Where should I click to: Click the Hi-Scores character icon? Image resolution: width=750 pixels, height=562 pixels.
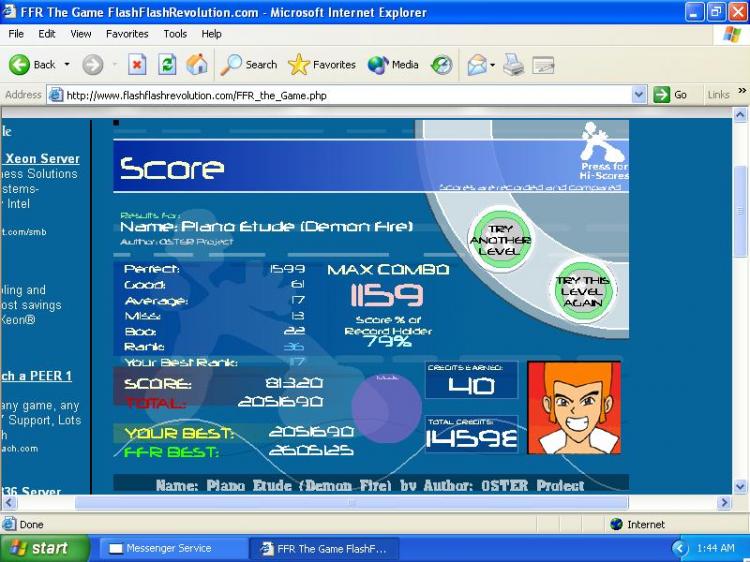point(601,142)
